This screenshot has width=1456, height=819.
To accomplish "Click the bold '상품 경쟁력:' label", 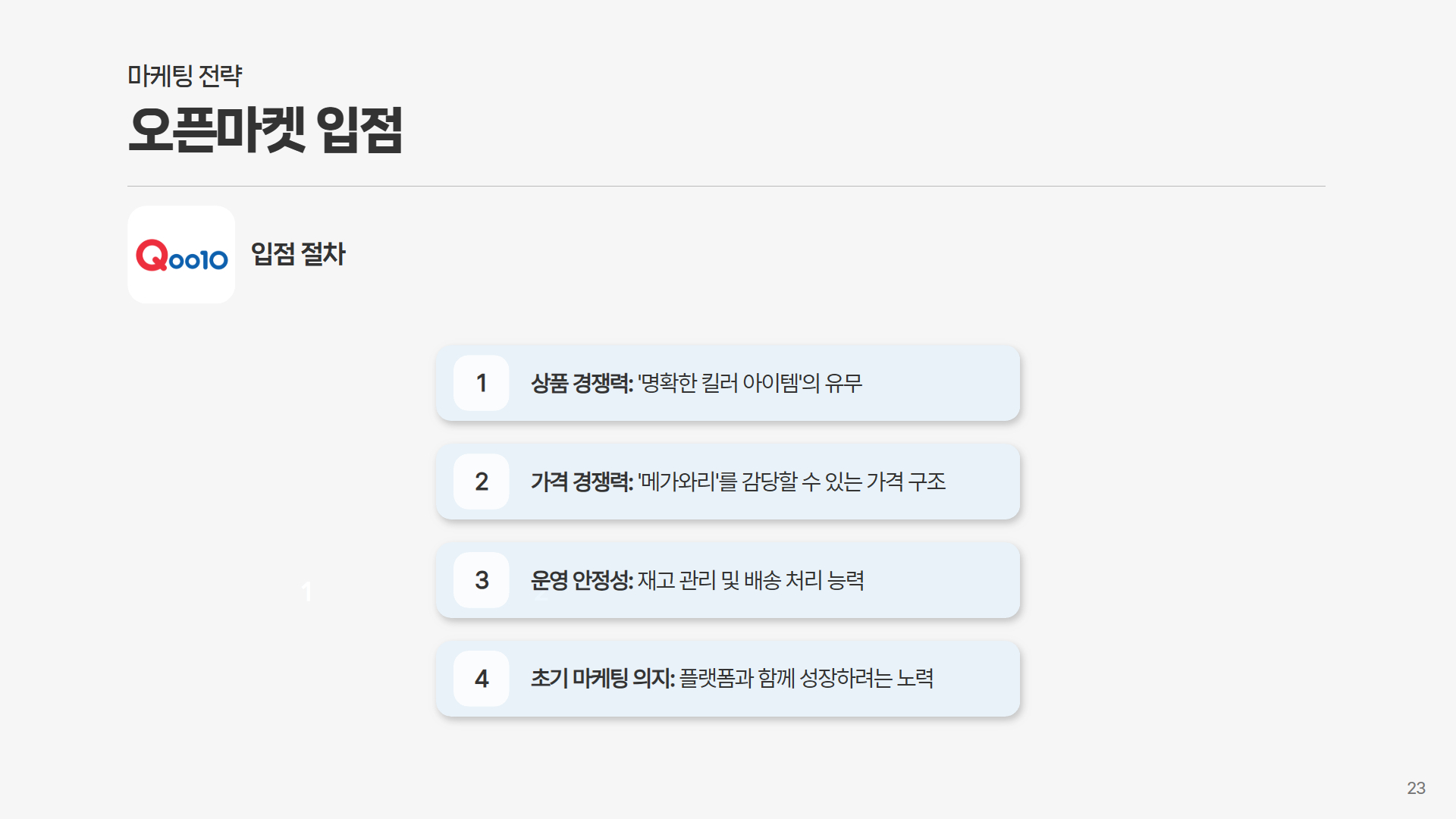I will [582, 383].
